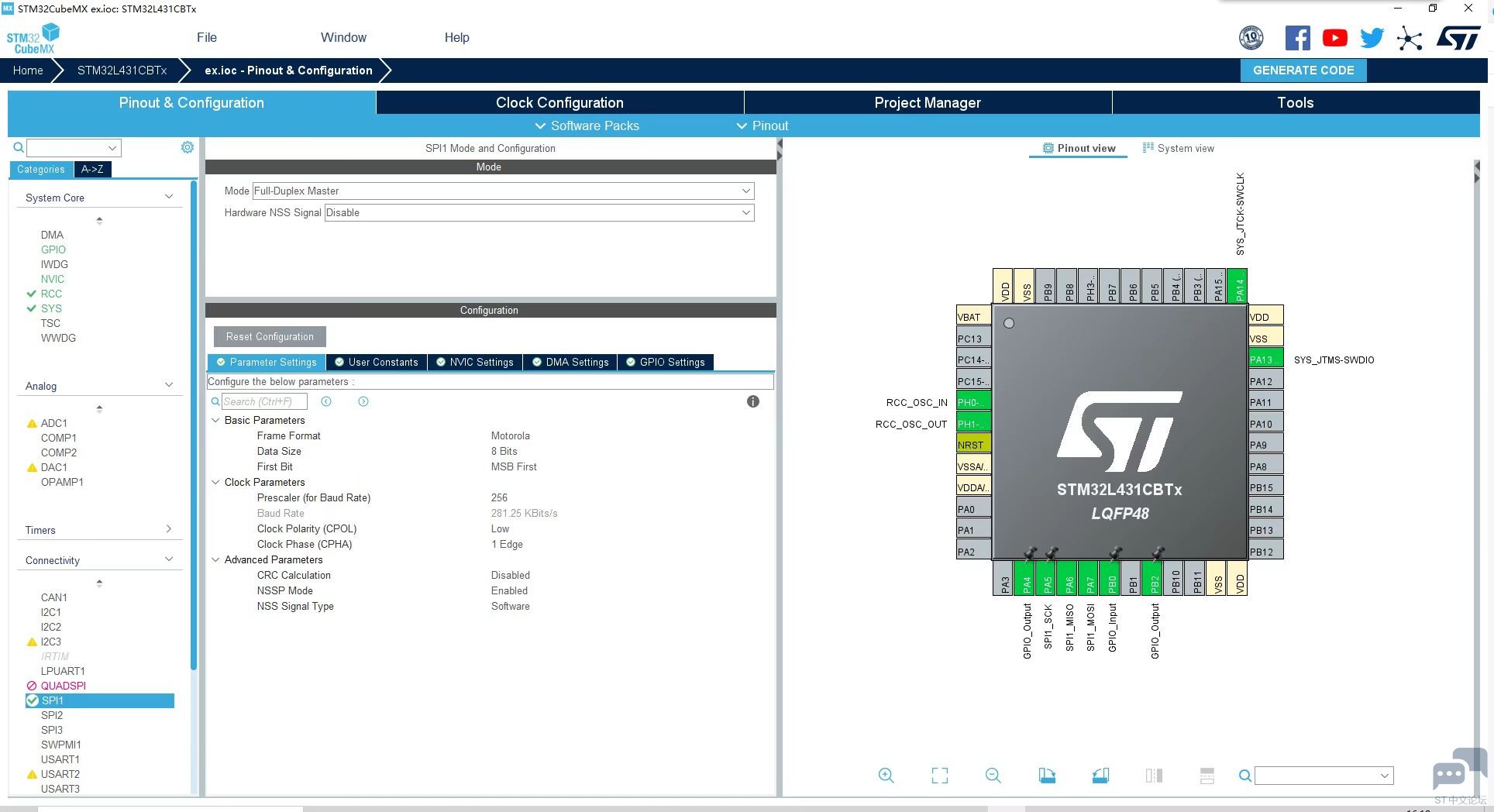Open the Pinout dropdown menu
1494x812 pixels.
click(762, 126)
